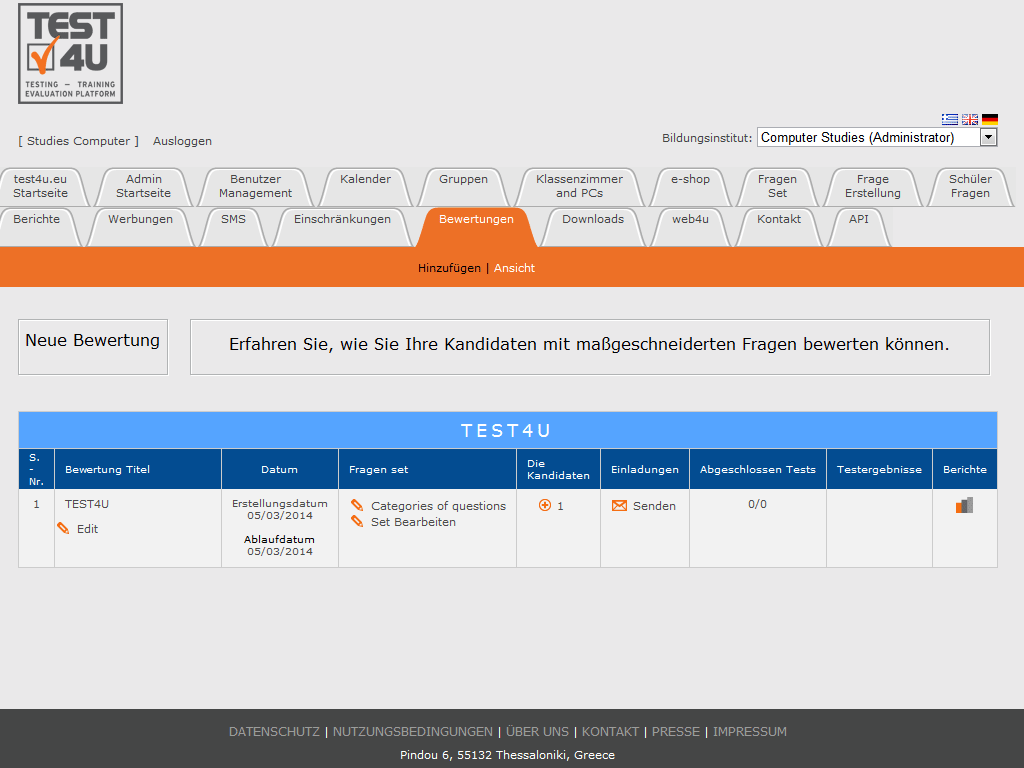Click the Edit link under TEST4U
1024x768 pixels.
tap(88, 529)
